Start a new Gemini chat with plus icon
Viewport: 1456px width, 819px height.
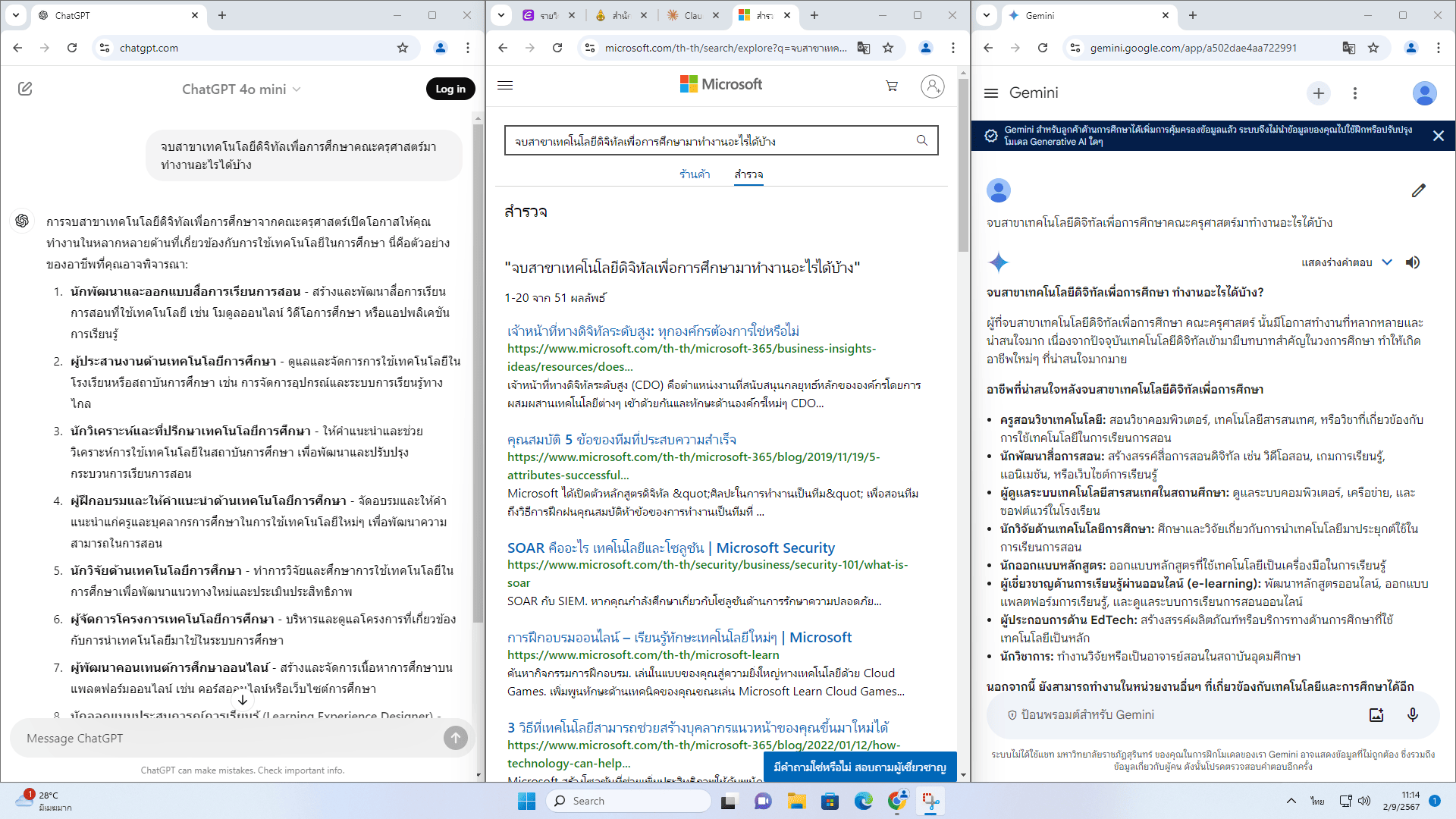(1319, 93)
